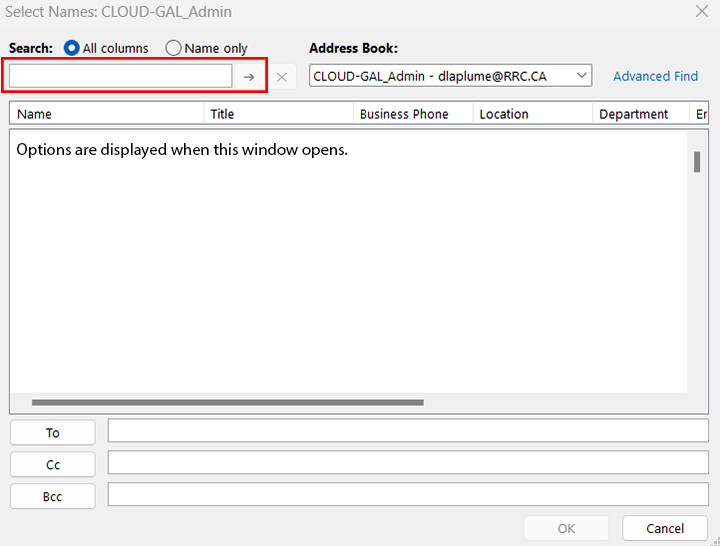Screen dimensions: 720x546
Task: Select the All columns radio button
Action: (x=72, y=48)
